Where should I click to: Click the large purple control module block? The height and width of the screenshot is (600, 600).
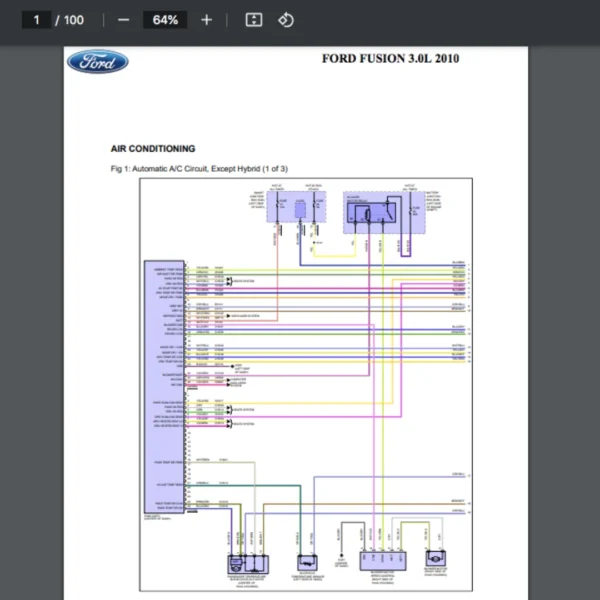(165, 390)
